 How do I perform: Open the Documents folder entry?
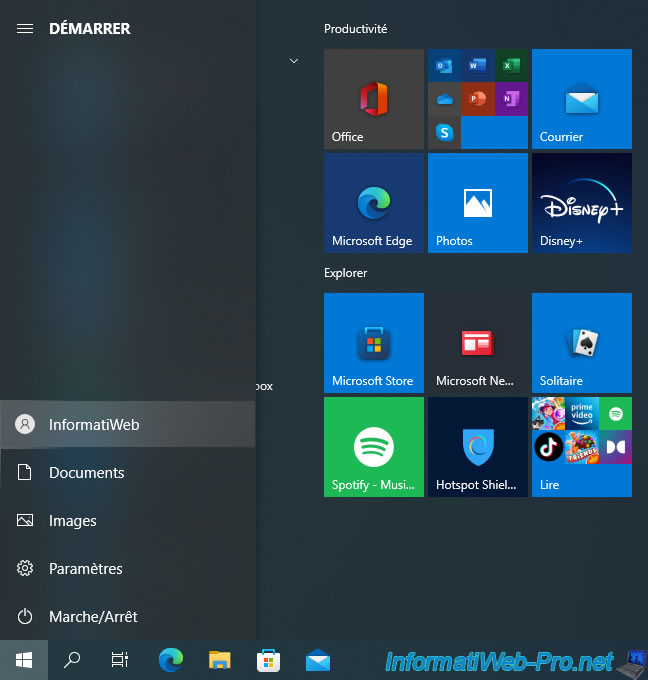click(x=128, y=472)
